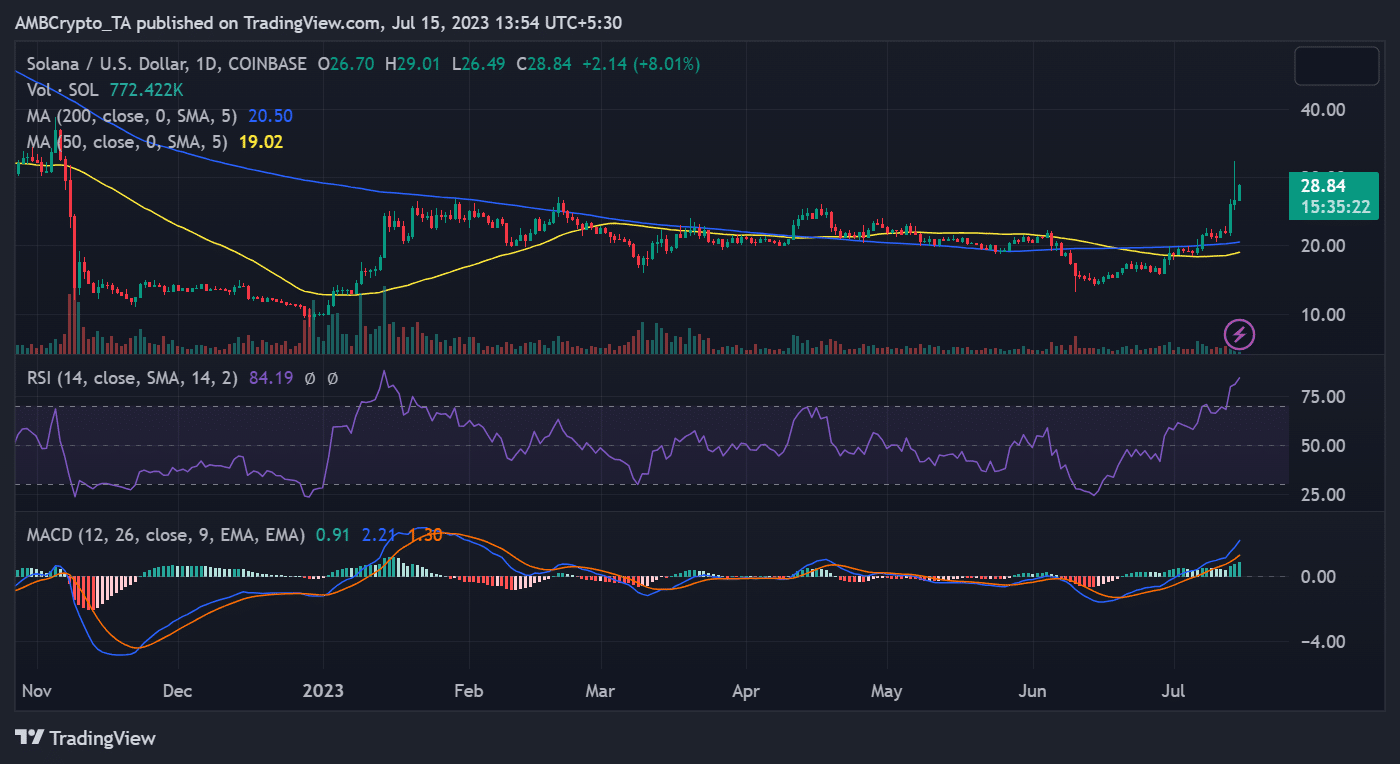The width and height of the screenshot is (1400, 764).
Task: Select the green 28.84 current price label
Action: coord(1322,186)
